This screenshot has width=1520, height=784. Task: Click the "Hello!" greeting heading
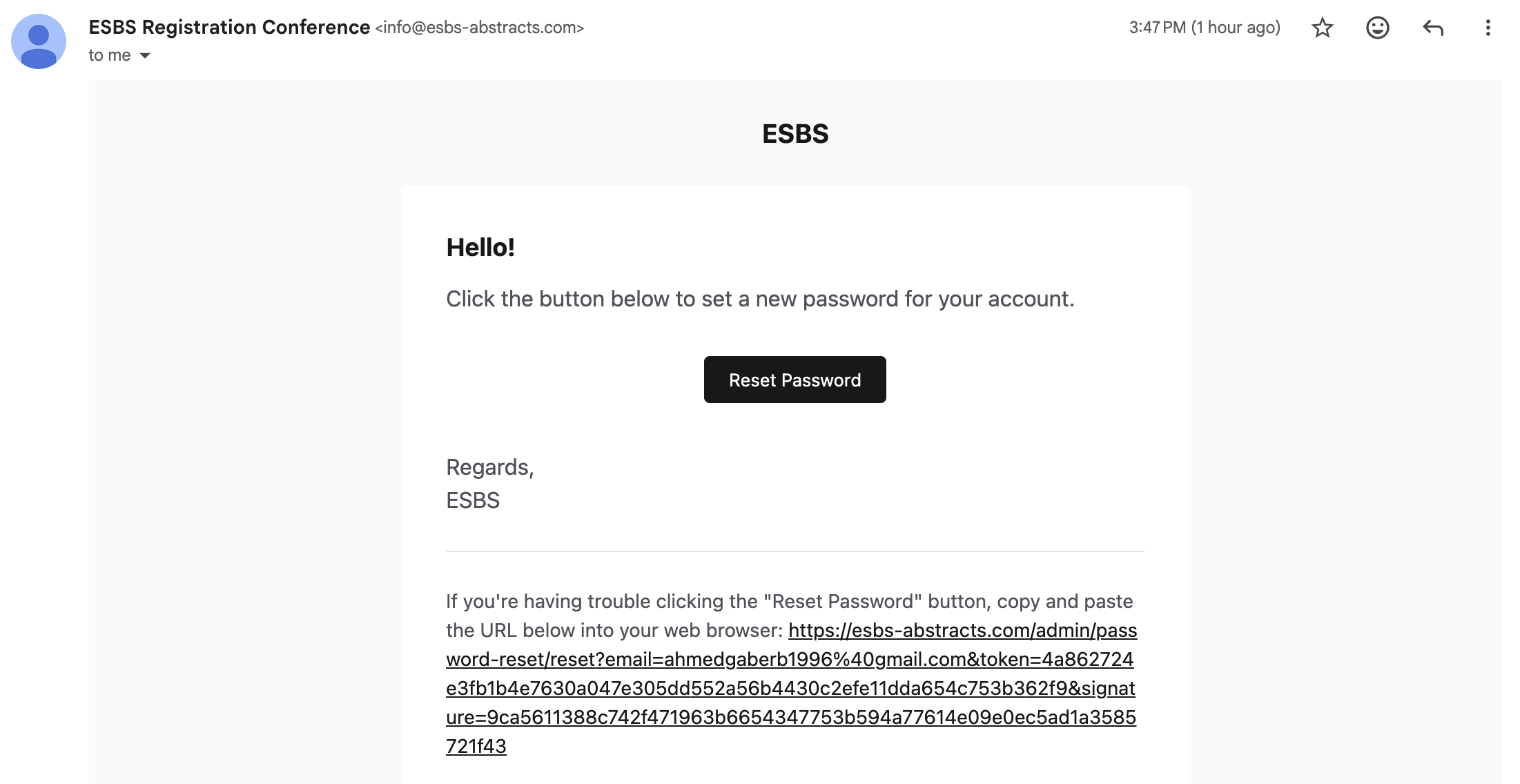(x=480, y=247)
